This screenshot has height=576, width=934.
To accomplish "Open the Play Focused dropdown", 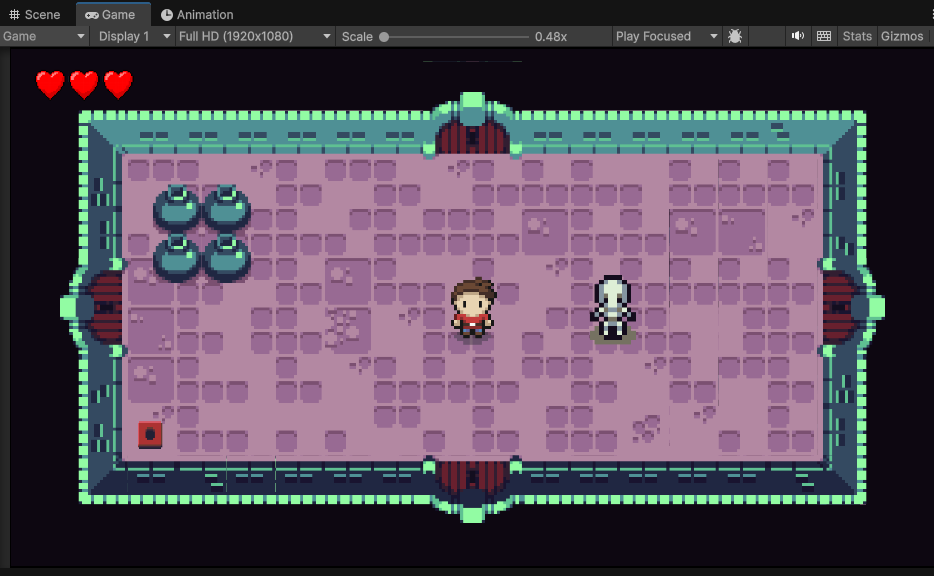I will pyautogui.click(x=666, y=36).
